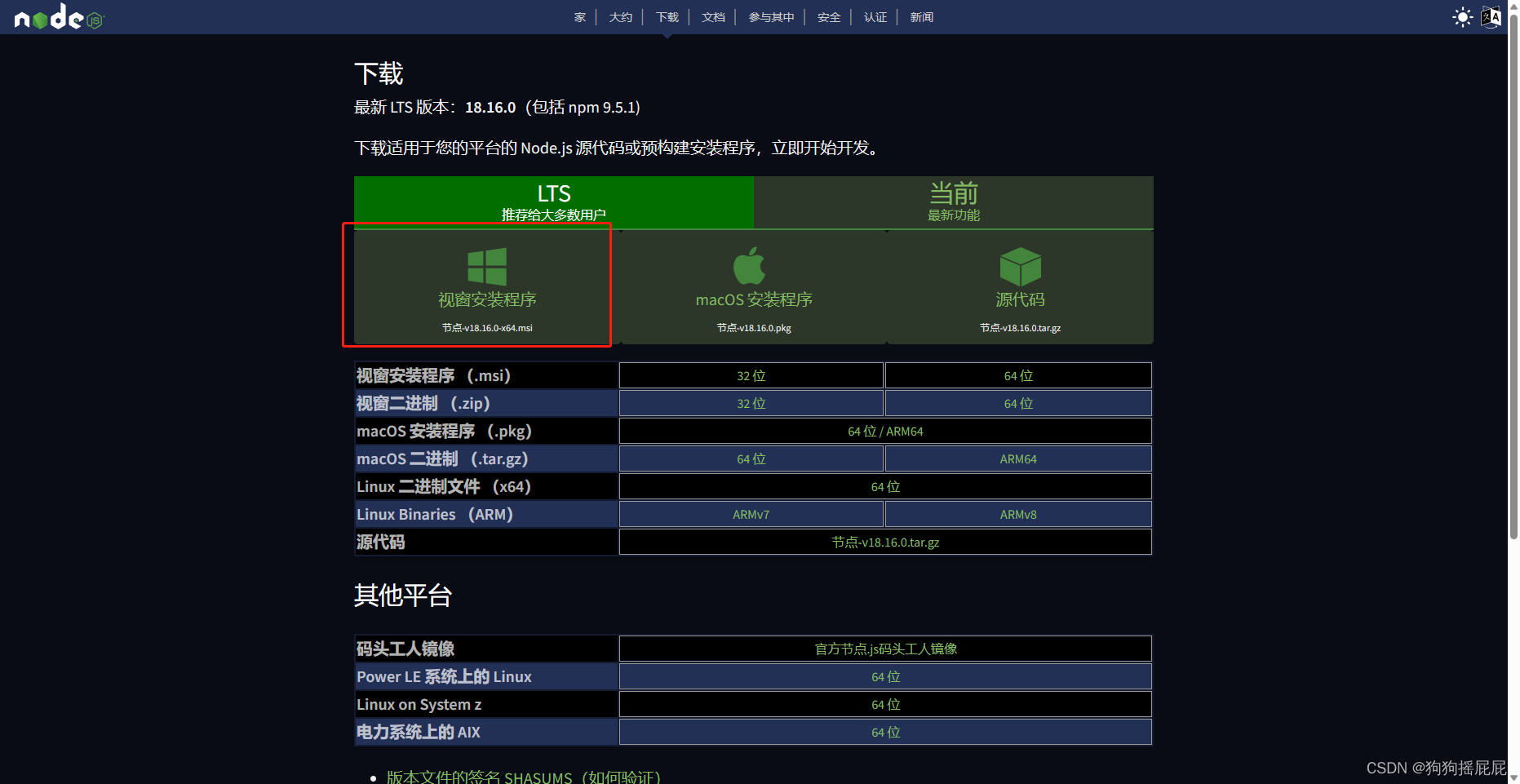Click the ARMv7 Linux binaries link
The width and height of the screenshot is (1520, 784).
click(x=751, y=514)
